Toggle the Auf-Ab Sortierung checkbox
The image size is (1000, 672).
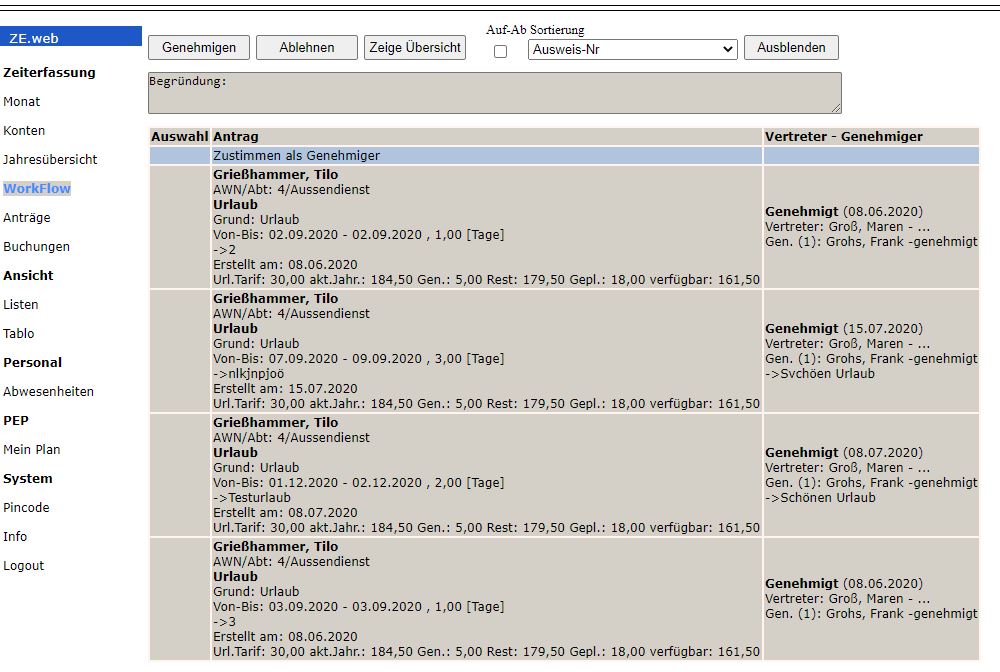pyautogui.click(x=501, y=51)
